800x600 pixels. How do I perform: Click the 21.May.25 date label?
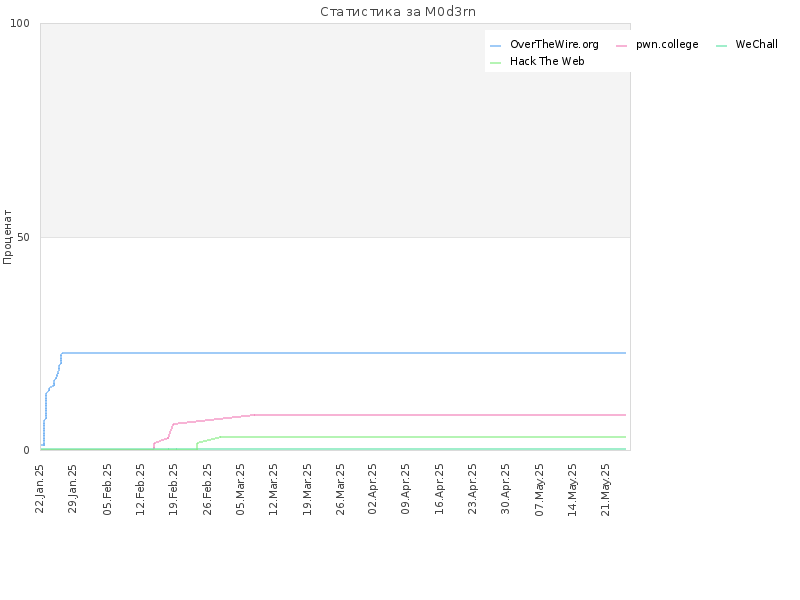tap(606, 490)
